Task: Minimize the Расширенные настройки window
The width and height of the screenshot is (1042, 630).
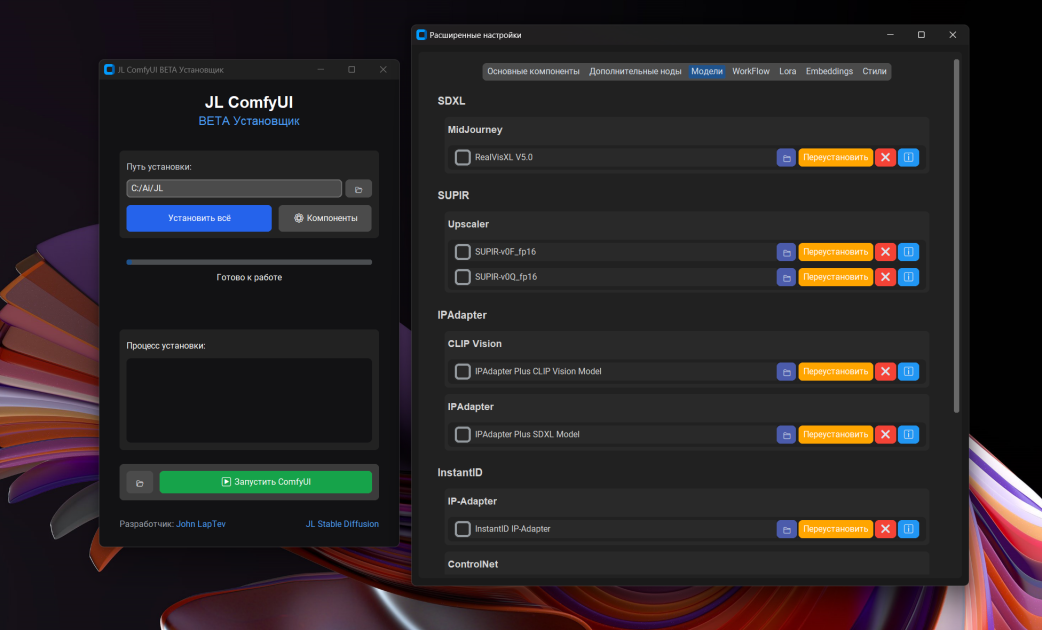Action: [x=890, y=35]
